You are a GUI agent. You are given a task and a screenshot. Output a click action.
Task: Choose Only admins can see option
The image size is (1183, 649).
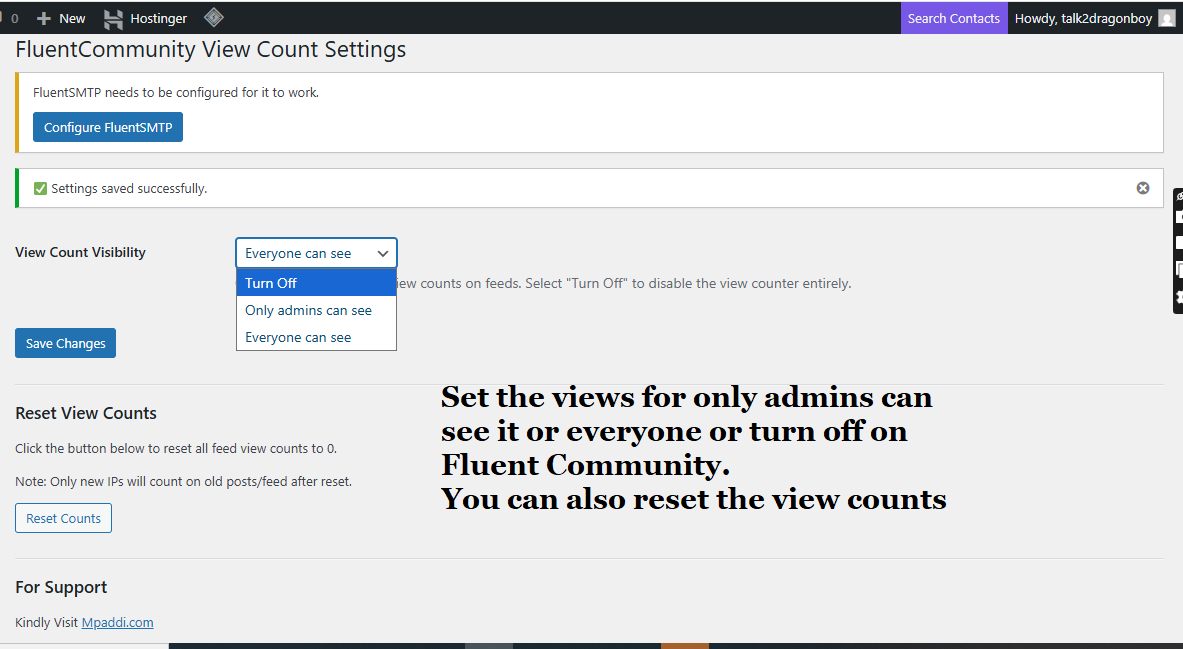pos(316,310)
